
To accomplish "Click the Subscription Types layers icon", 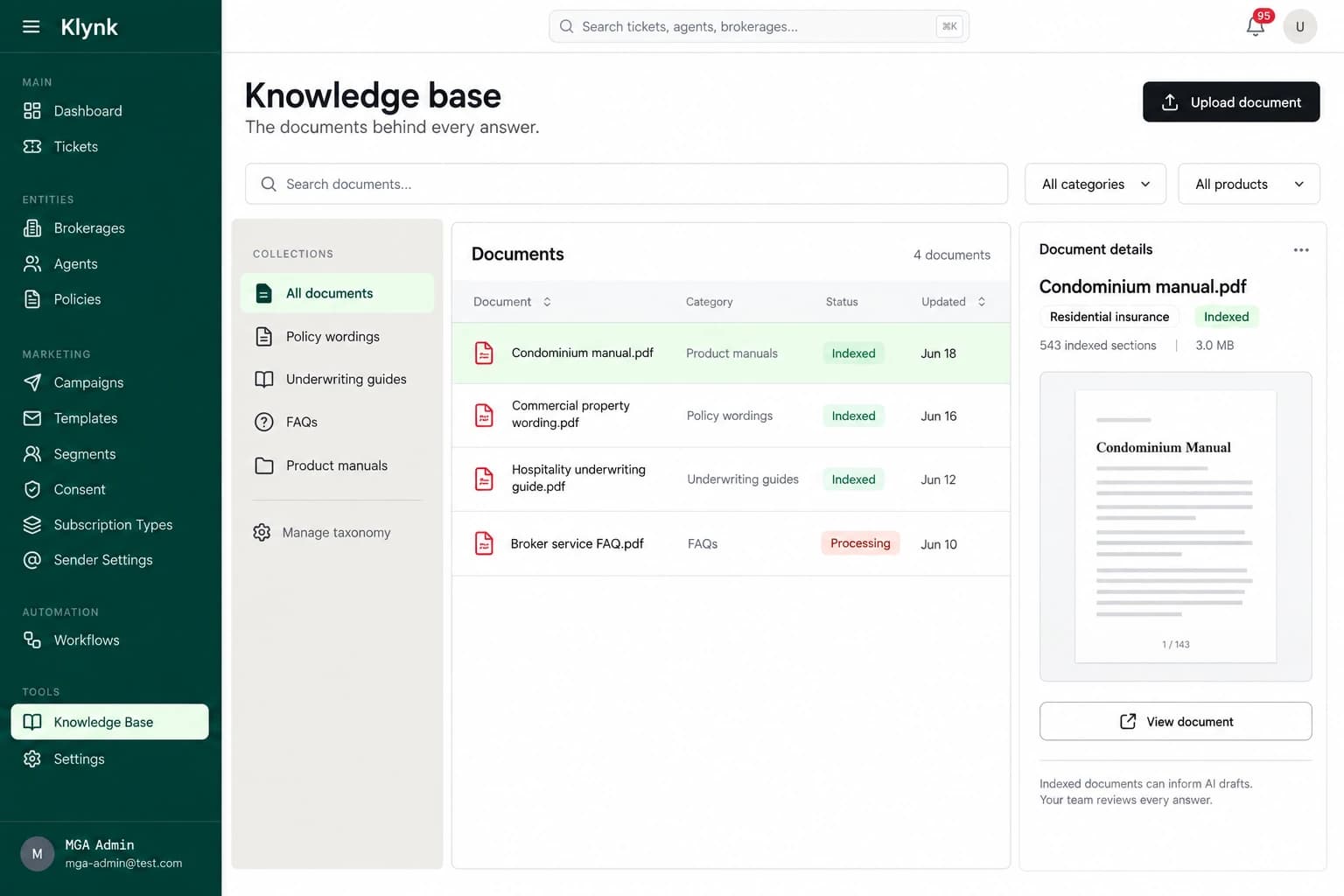I will coord(32,524).
